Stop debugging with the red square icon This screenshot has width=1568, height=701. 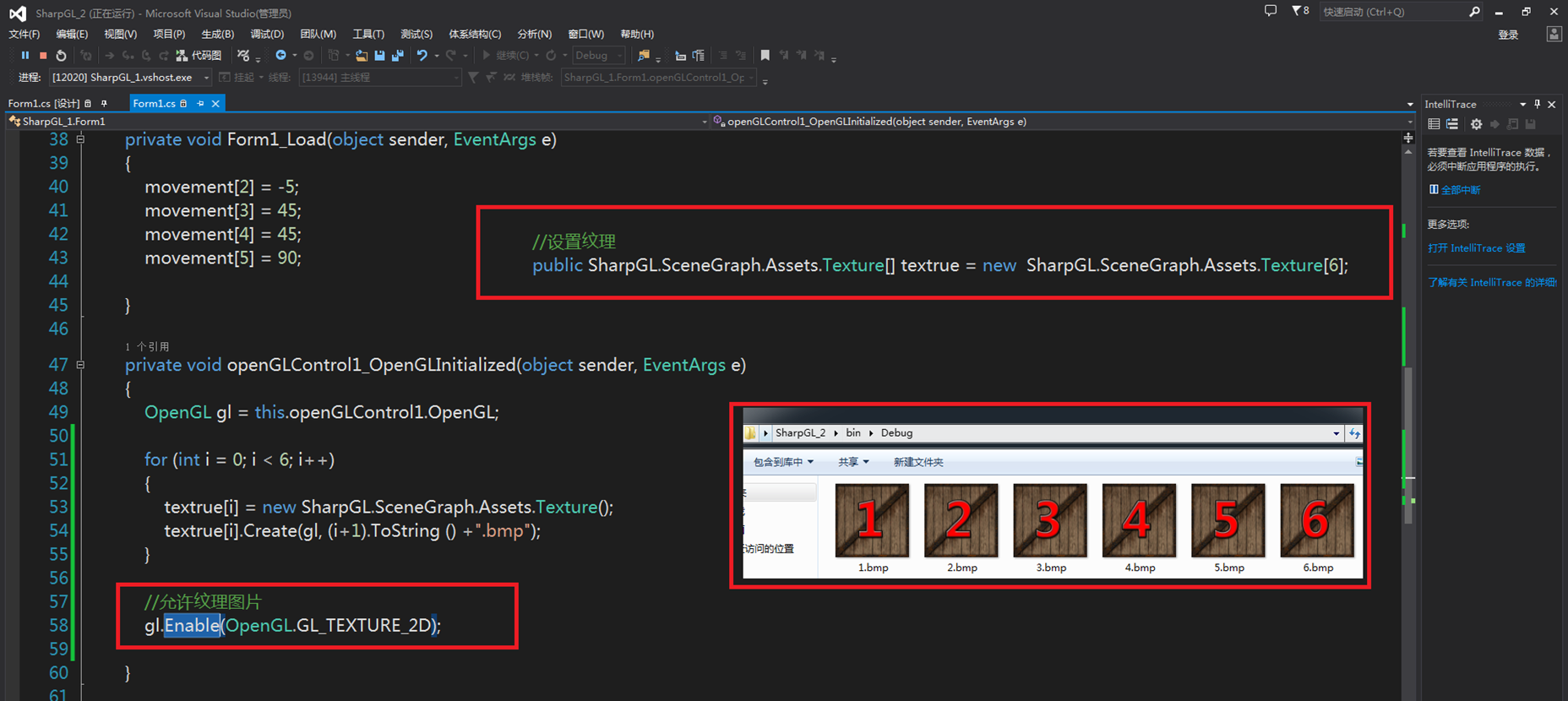click(43, 56)
